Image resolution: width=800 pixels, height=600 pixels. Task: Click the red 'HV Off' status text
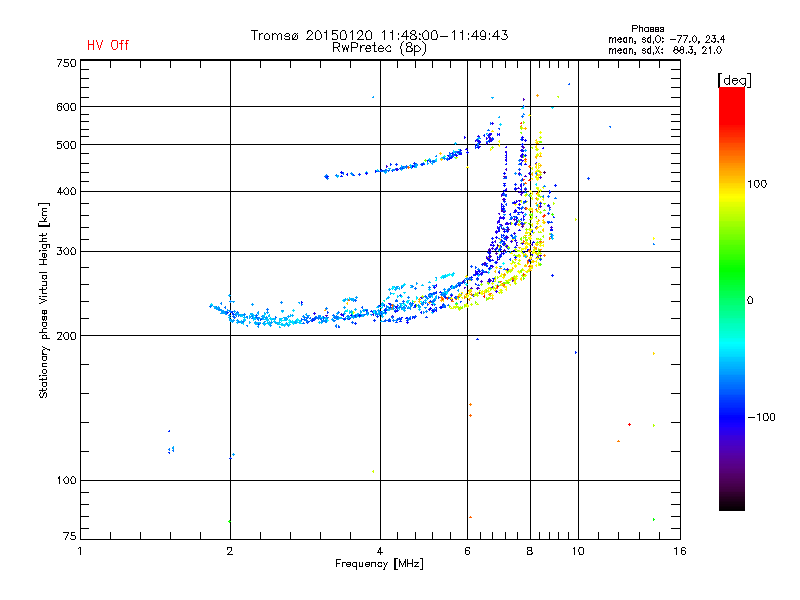(108, 45)
